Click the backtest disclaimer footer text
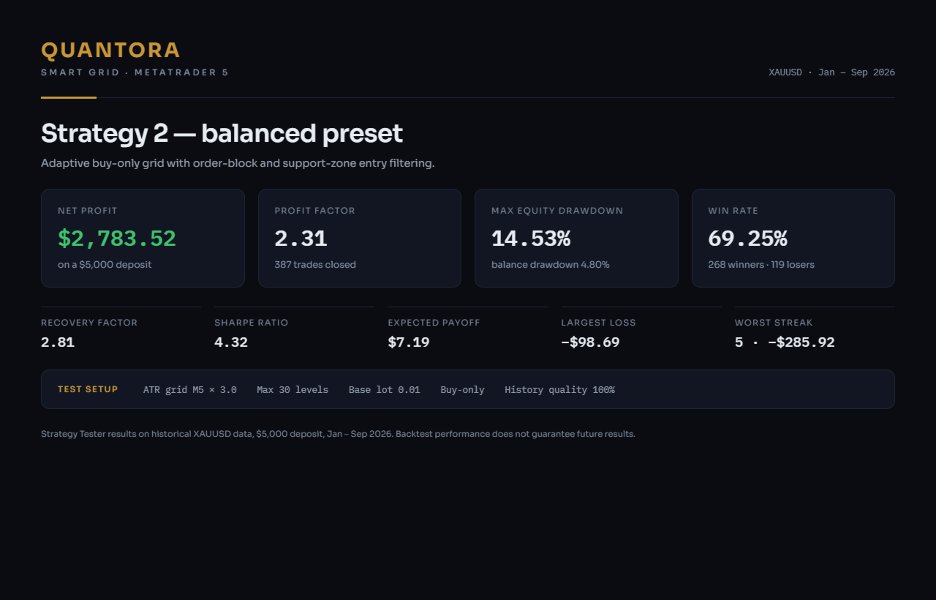Viewport: 936px width, 600px height. pyautogui.click(x=338, y=434)
